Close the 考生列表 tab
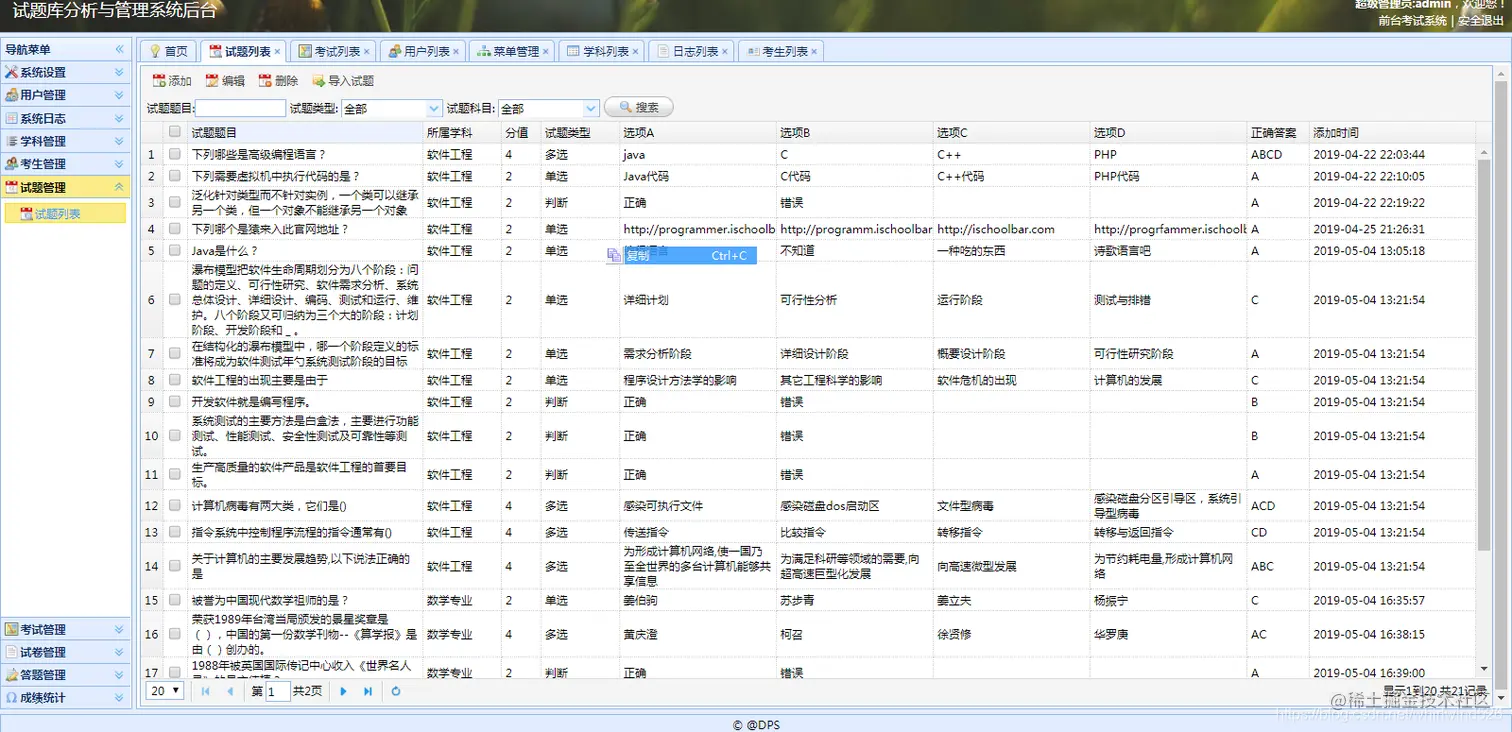 [x=815, y=52]
